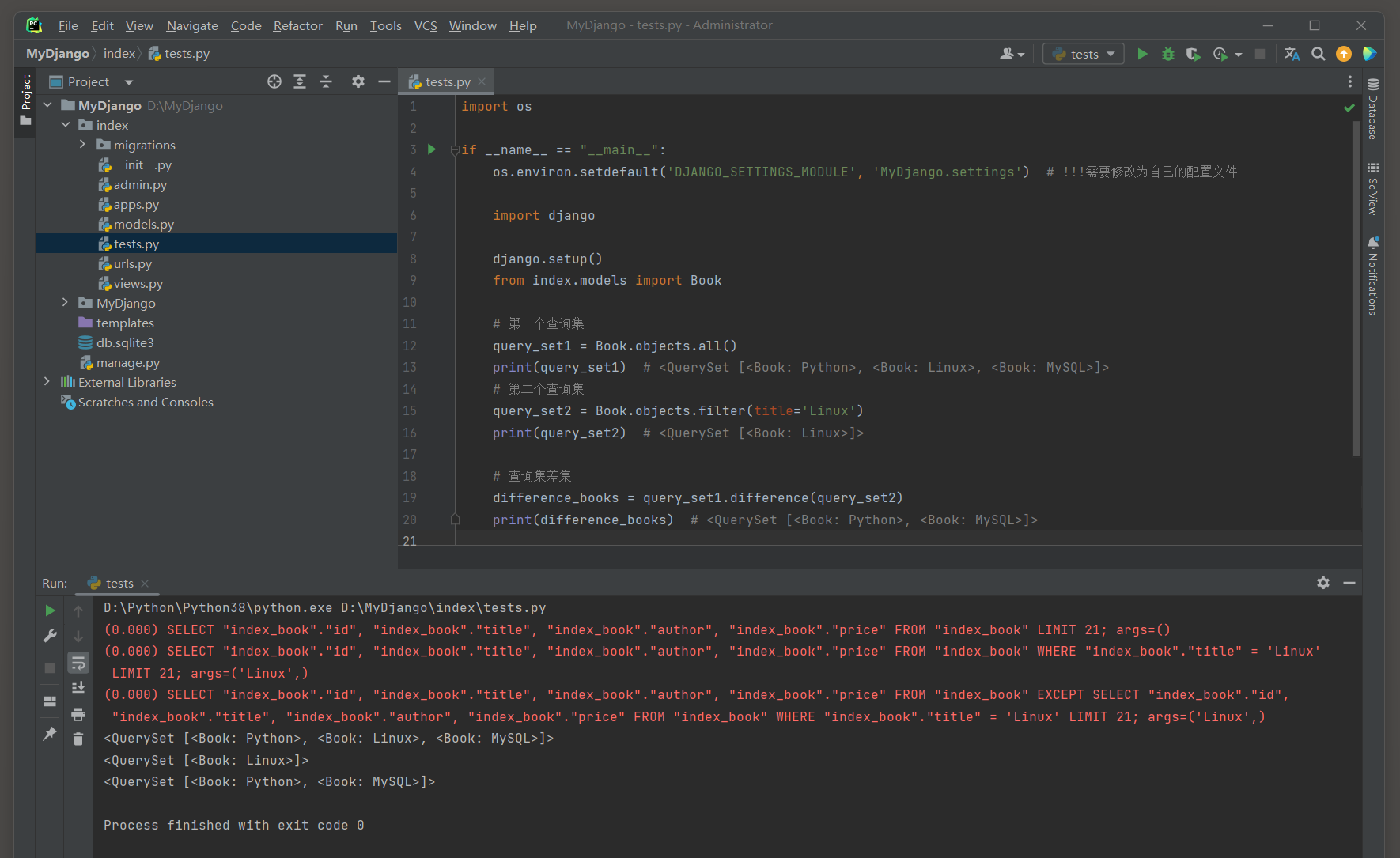Image resolution: width=1400 pixels, height=858 pixels.
Task: Click scroll to end icon in console
Action: pos(78,688)
